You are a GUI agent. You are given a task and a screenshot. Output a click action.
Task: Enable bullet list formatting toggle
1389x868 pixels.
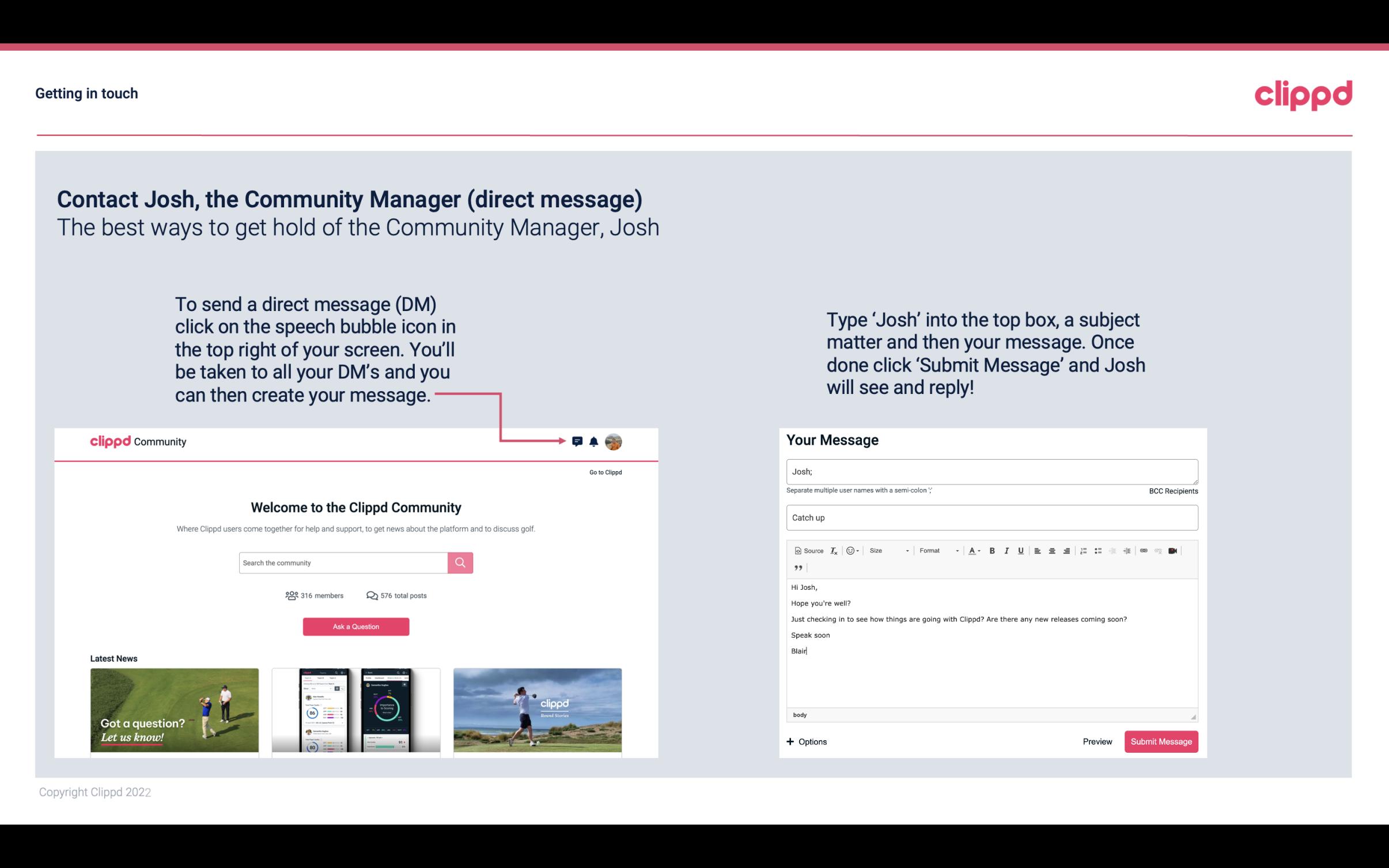coord(1098,550)
